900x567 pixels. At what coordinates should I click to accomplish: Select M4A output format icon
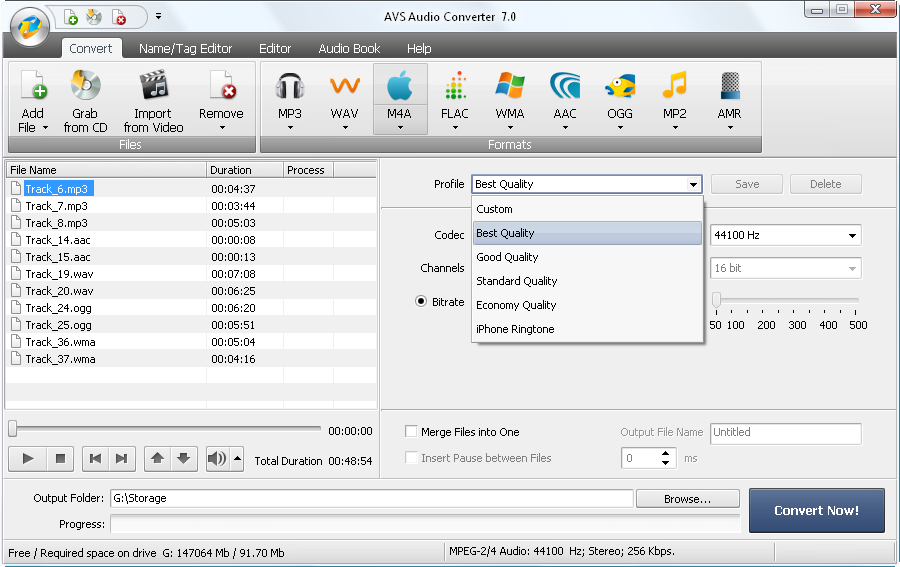tap(399, 86)
